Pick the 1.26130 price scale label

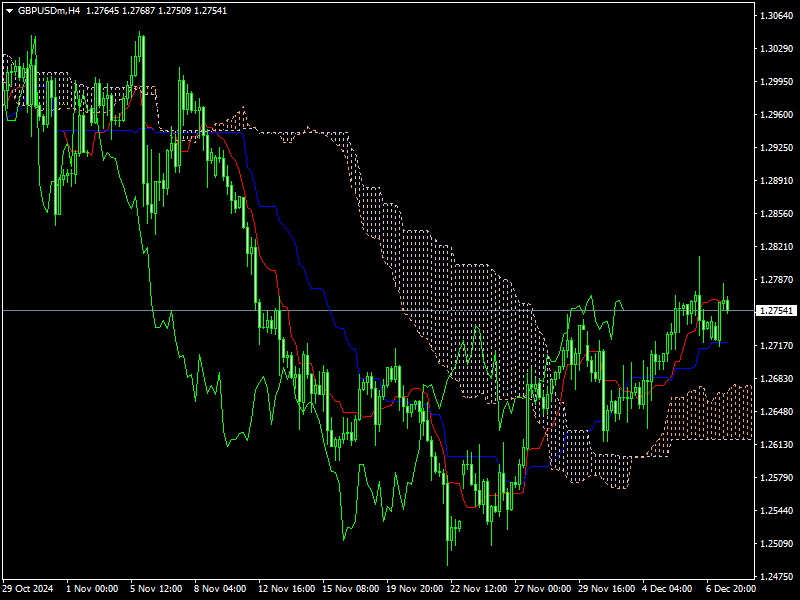click(x=777, y=445)
